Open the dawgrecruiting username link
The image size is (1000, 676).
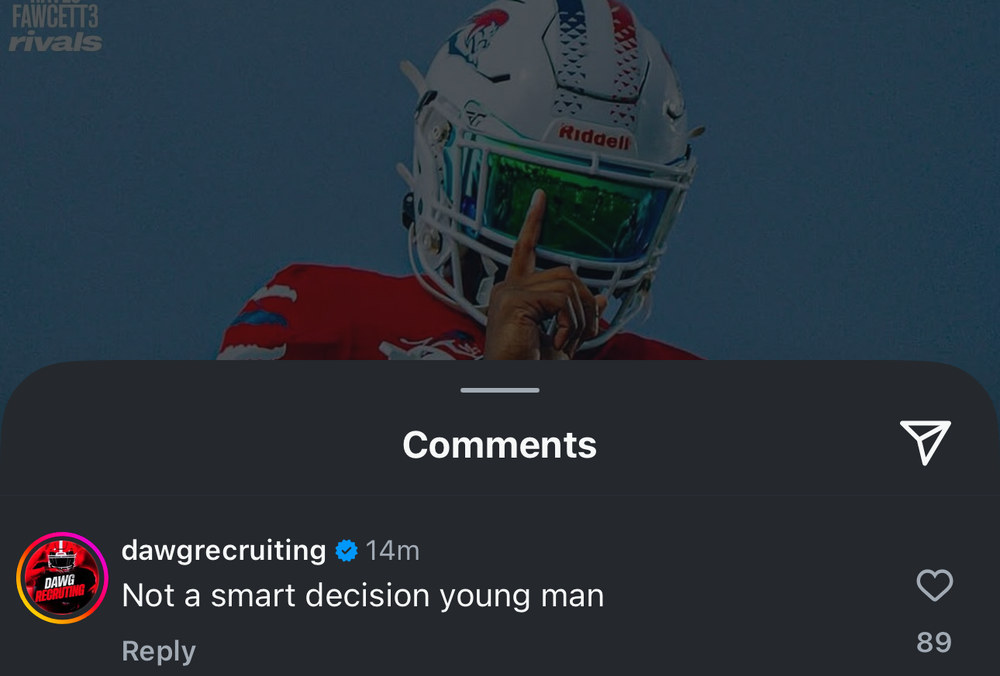pos(223,550)
